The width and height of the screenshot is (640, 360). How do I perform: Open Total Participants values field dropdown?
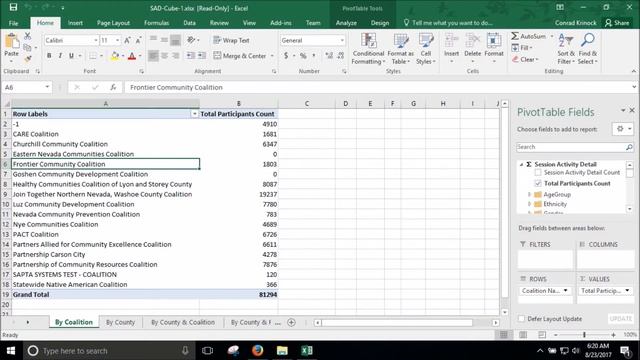[x=627, y=291]
